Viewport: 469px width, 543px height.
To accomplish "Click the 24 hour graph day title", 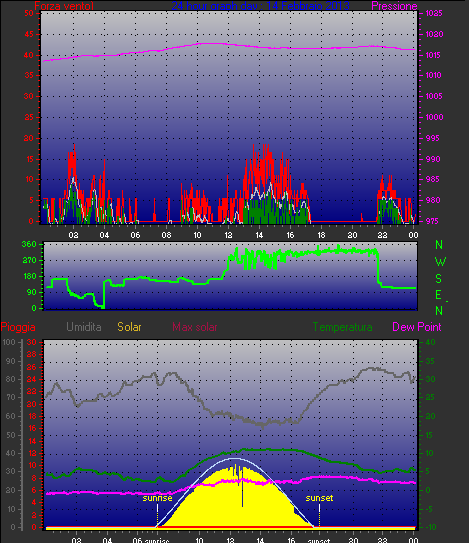I will [260, 6].
